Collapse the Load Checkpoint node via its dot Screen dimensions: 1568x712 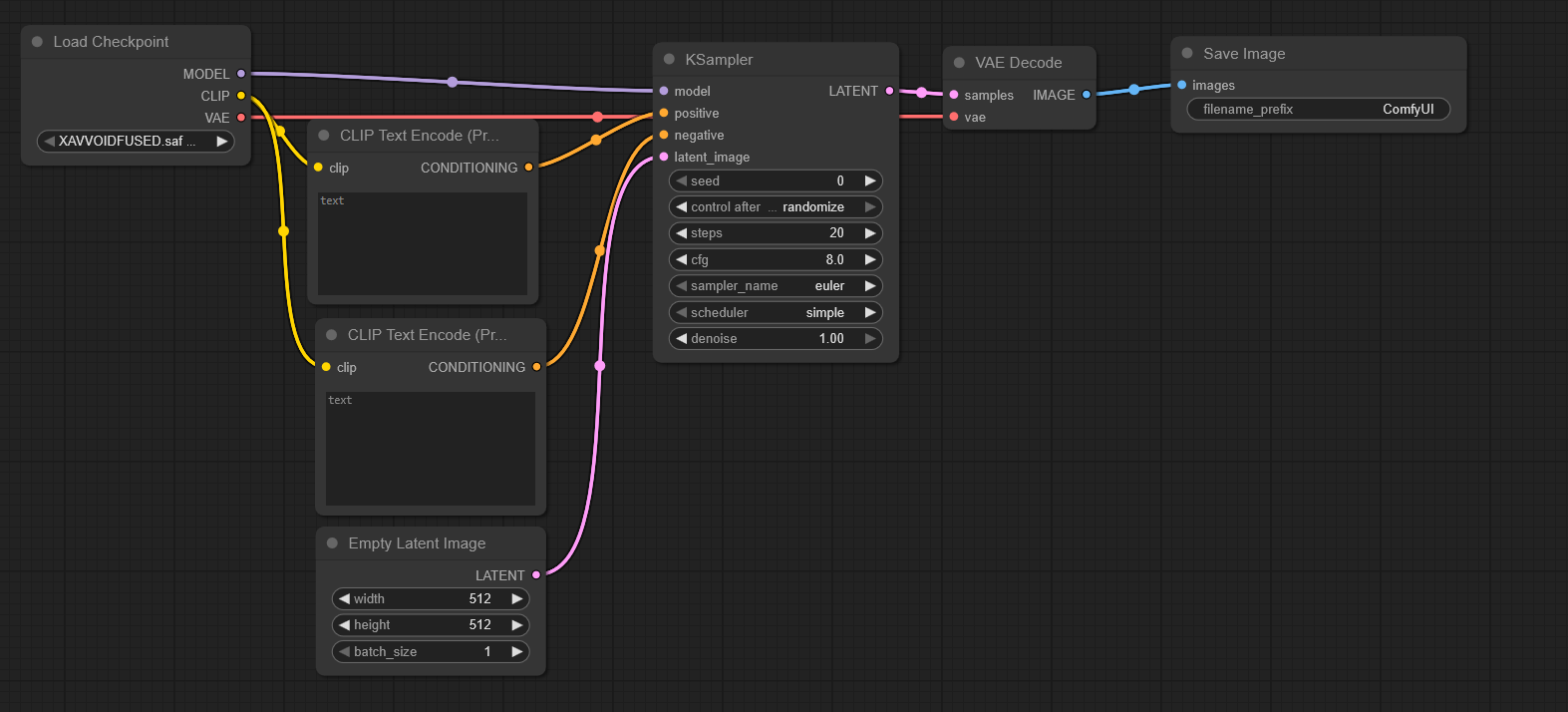[x=37, y=42]
